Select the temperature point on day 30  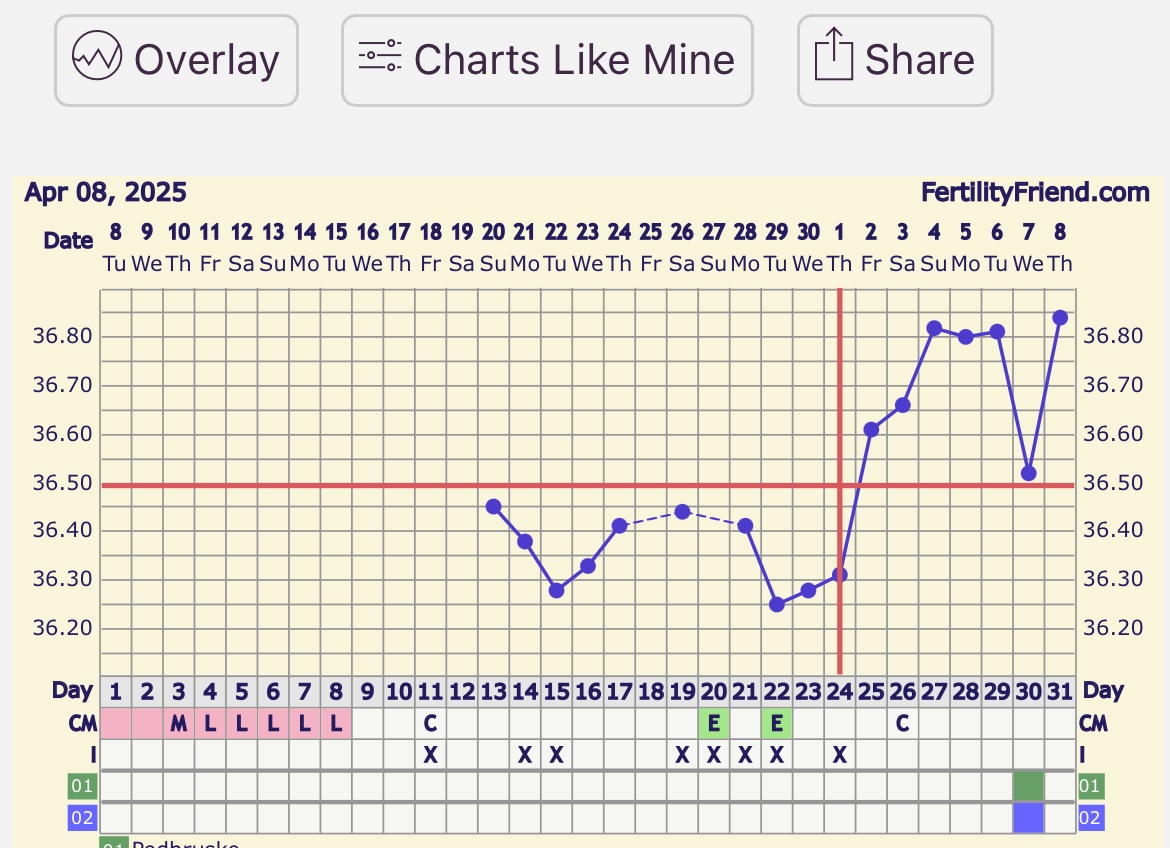click(1028, 473)
